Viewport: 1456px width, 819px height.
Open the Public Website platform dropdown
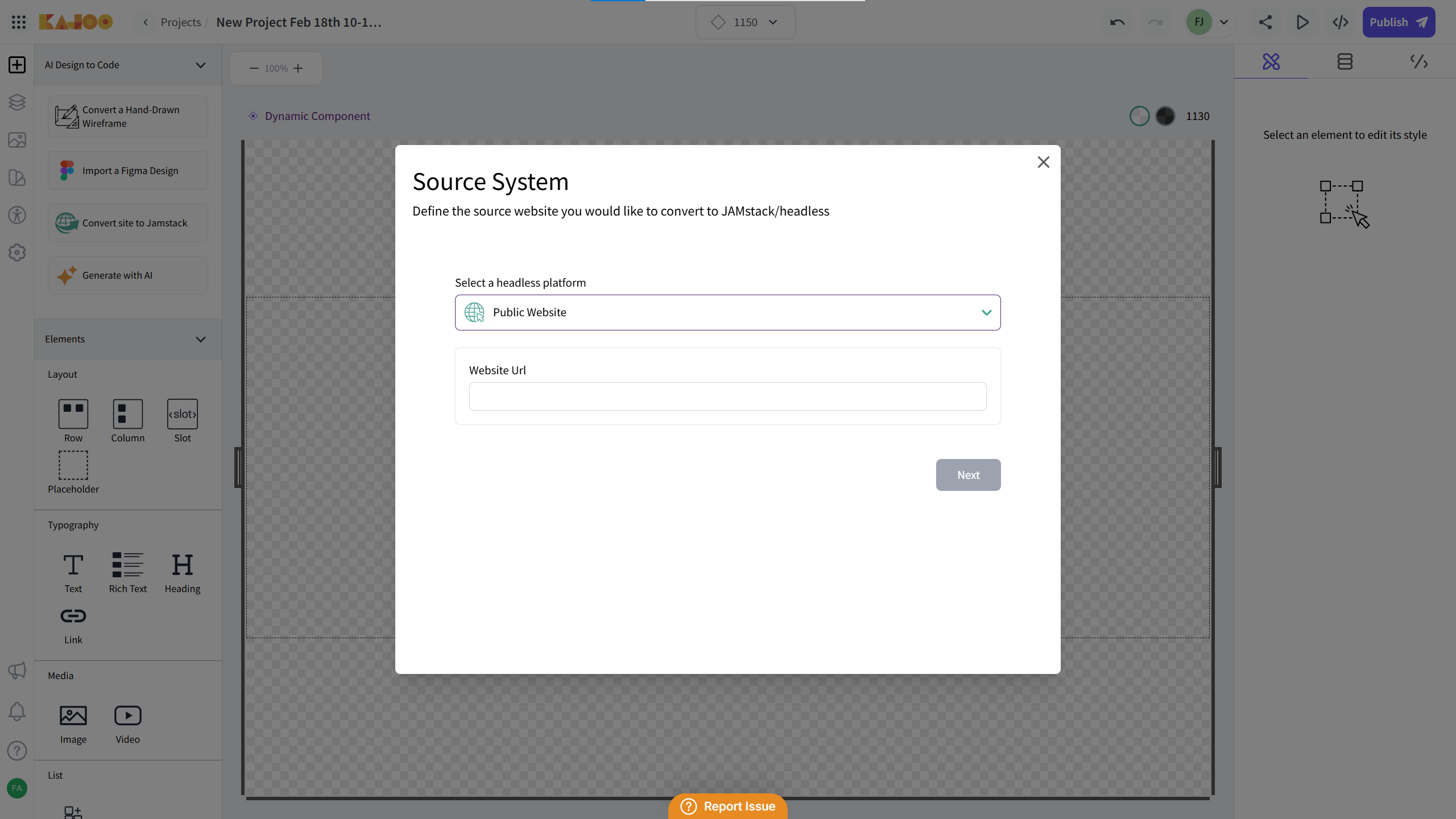[727, 312]
